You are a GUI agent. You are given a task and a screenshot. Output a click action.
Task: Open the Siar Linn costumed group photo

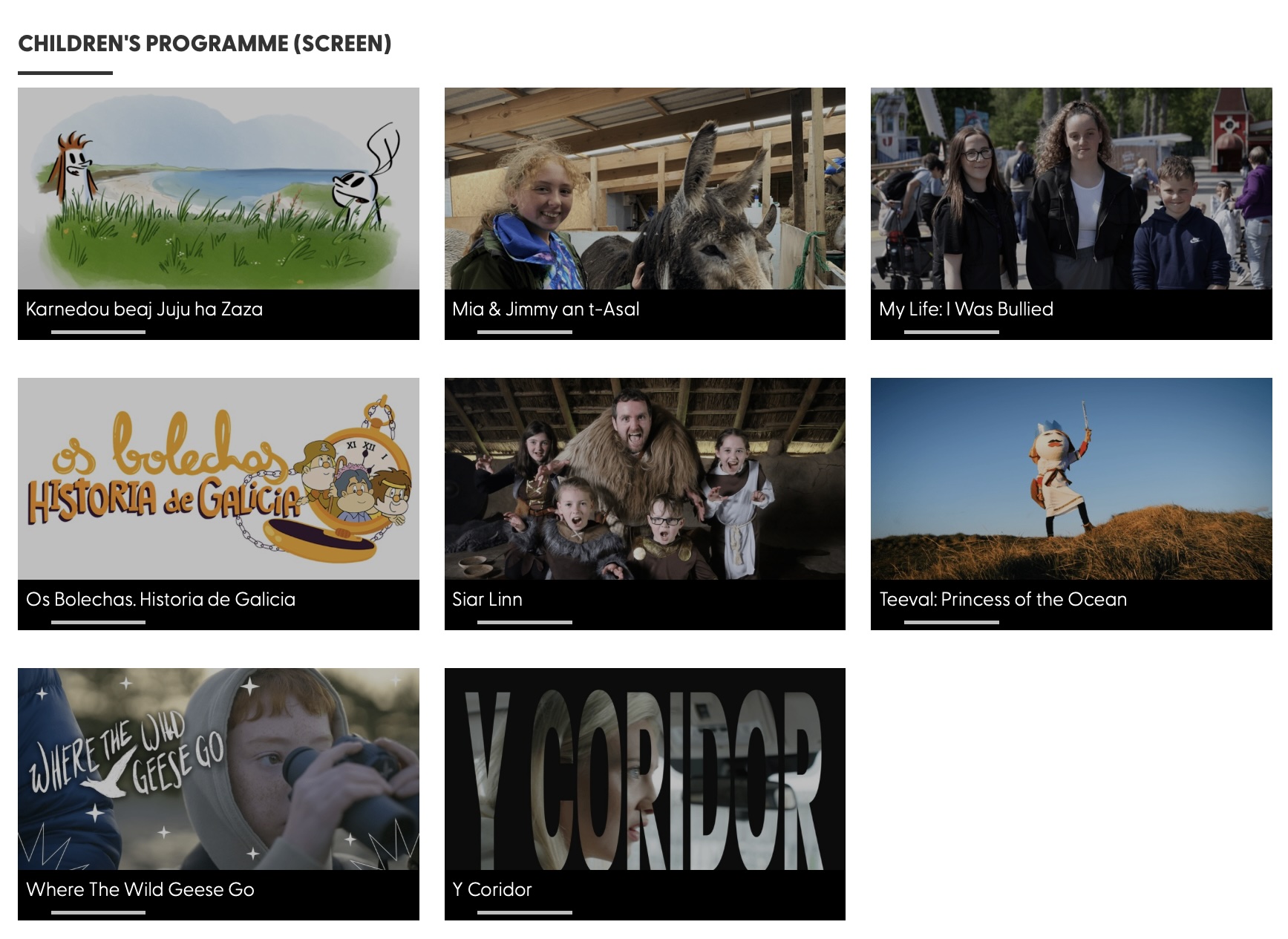[644, 479]
